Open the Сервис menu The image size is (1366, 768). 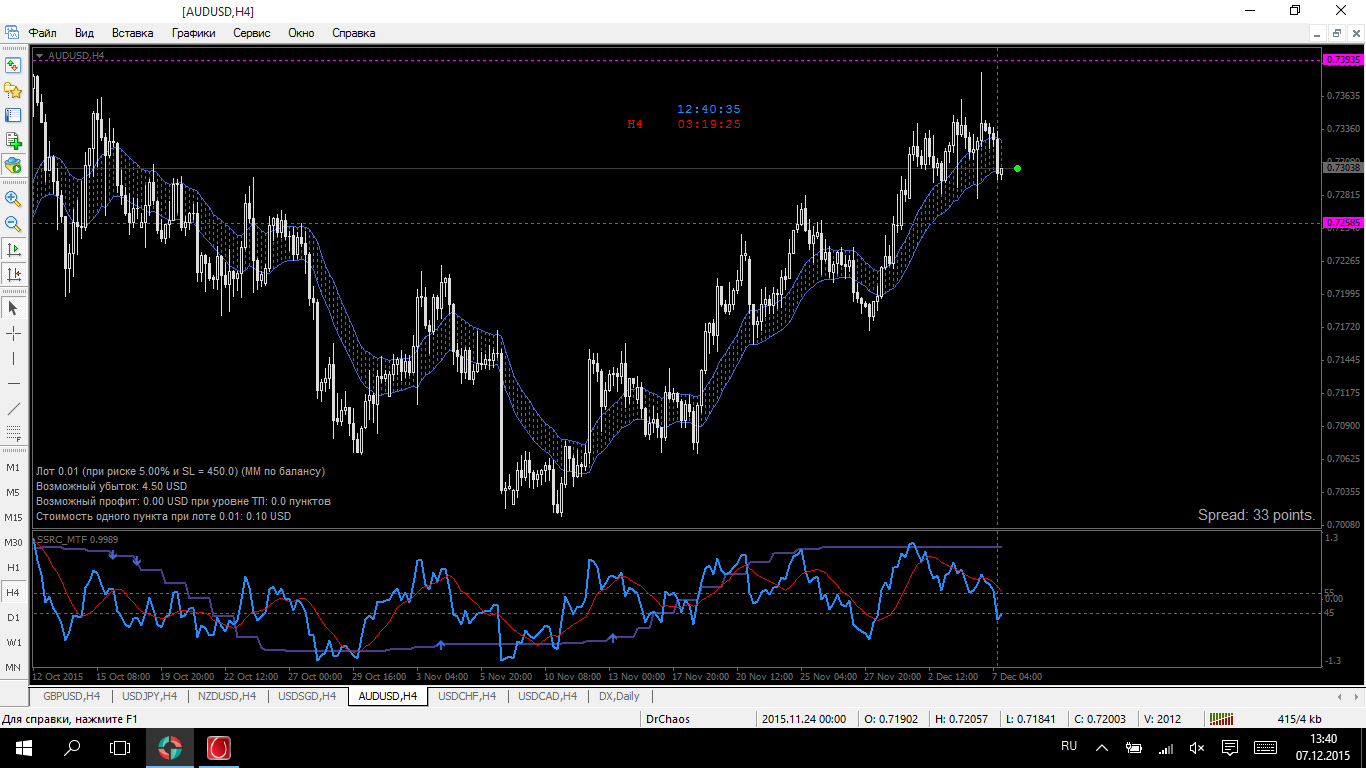[x=252, y=33]
